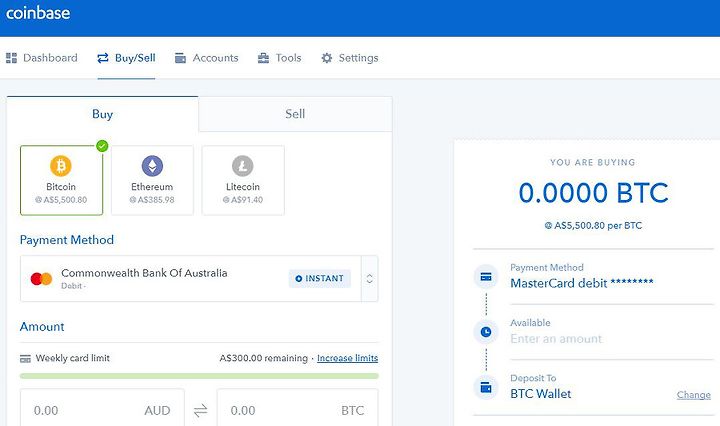Focus the BTC amount field

(298, 410)
